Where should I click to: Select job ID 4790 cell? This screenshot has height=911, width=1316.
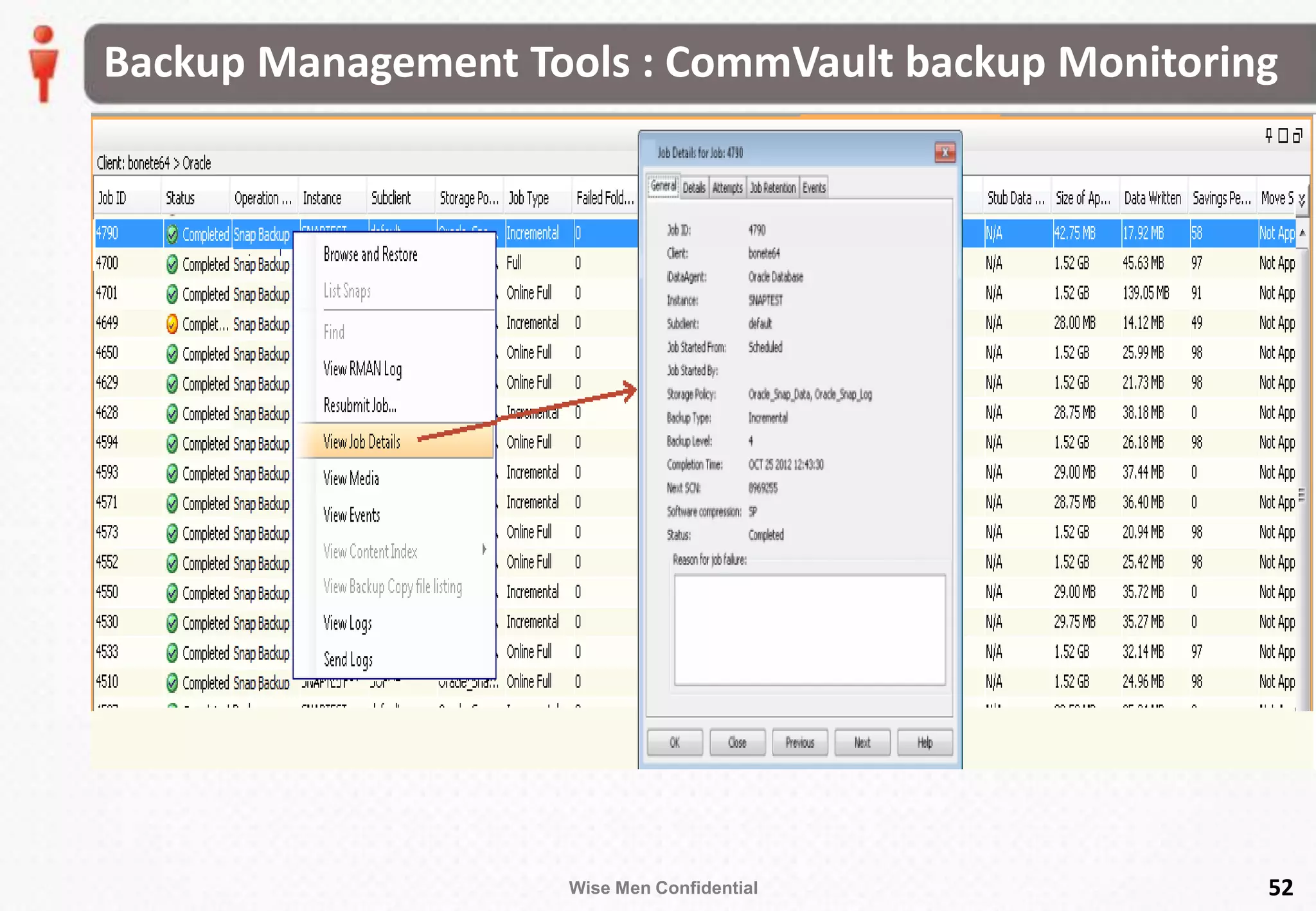coord(128,233)
